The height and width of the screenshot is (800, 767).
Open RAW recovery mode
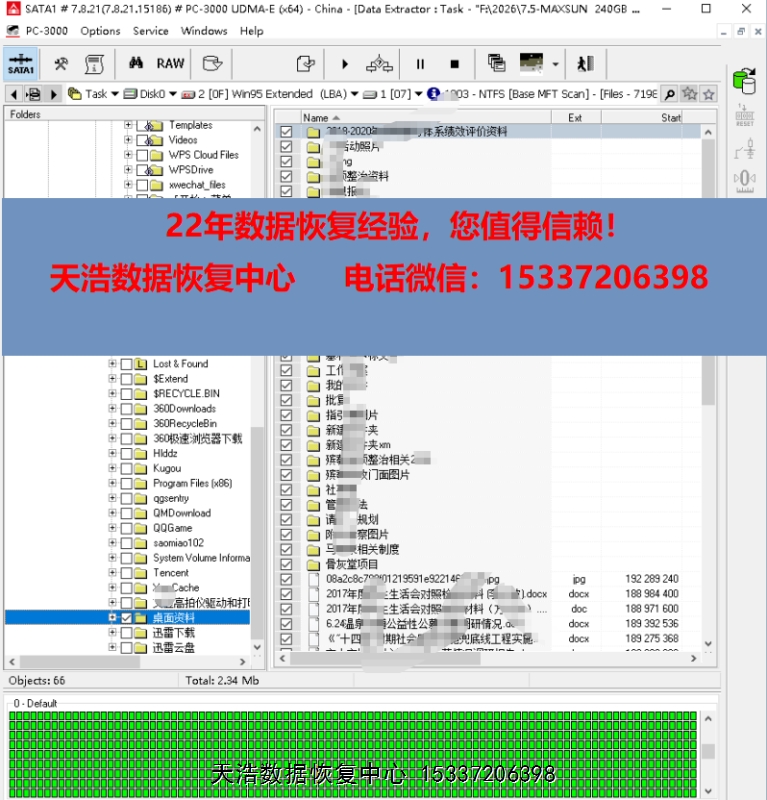[x=170, y=63]
